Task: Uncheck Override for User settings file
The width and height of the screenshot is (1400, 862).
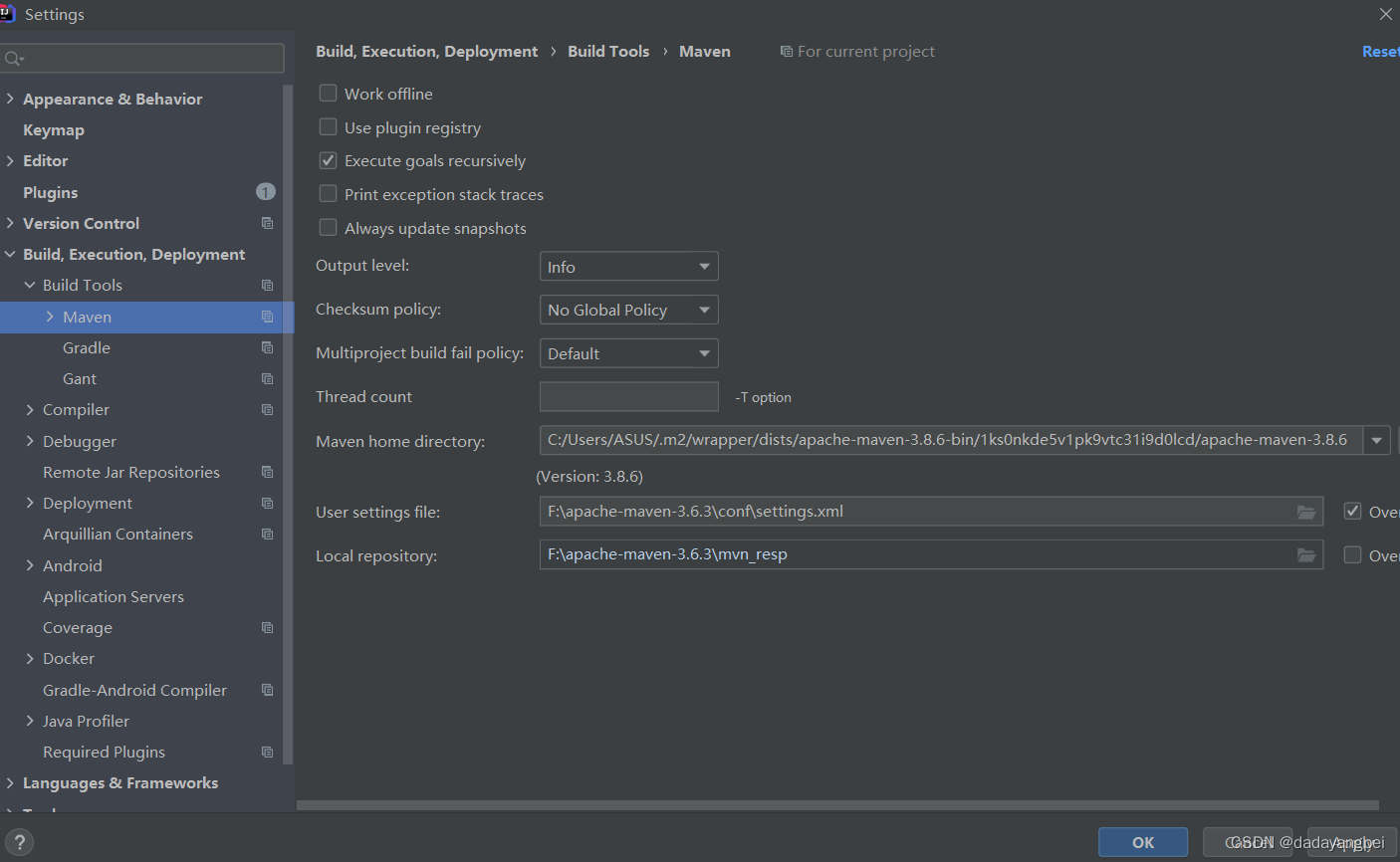Action: (x=1352, y=511)
